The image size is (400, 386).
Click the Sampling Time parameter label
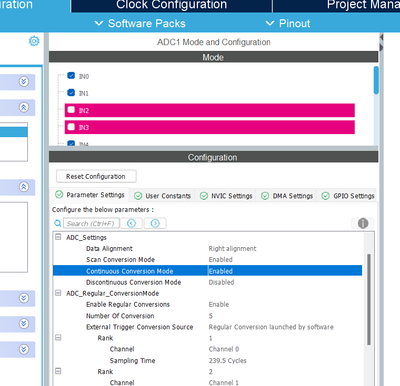point(132,361)
